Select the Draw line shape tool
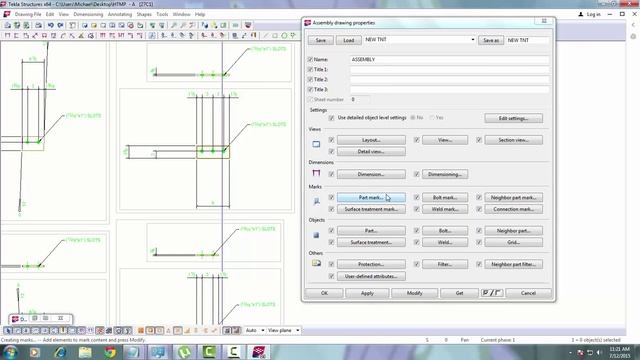The height and width of the screenshot is (360, 640). click(266, 36)
